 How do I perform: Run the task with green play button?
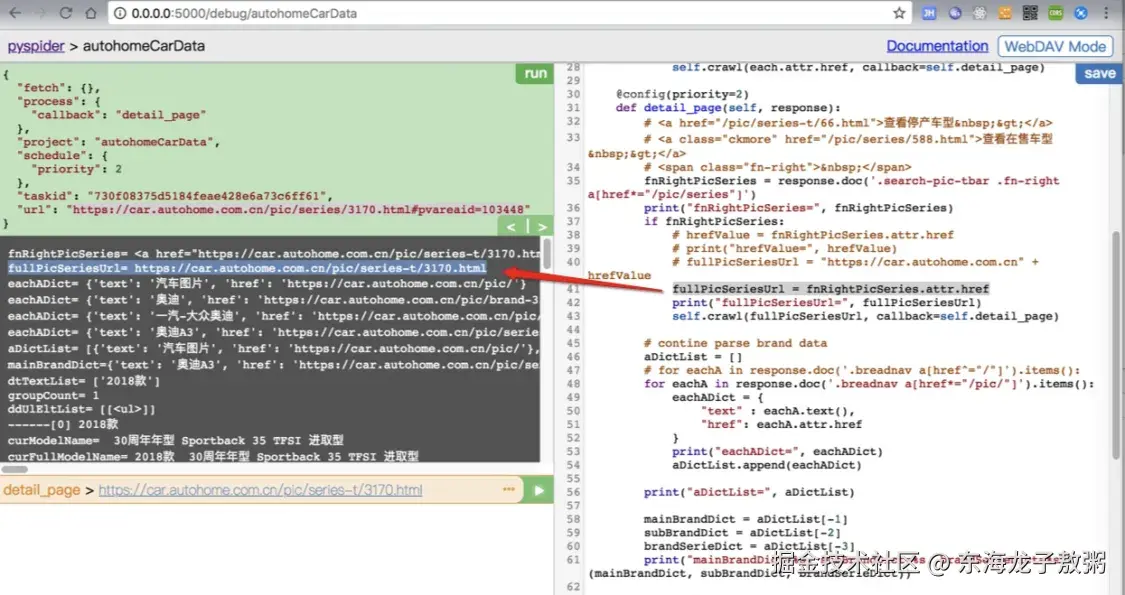(539, 491)
